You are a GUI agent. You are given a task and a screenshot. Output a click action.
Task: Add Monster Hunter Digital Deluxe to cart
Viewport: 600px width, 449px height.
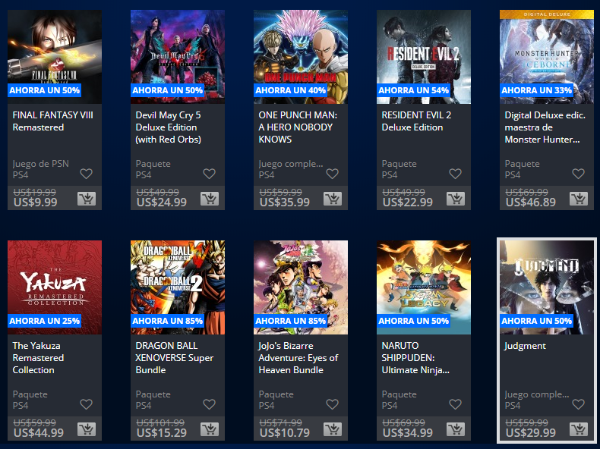579,199
